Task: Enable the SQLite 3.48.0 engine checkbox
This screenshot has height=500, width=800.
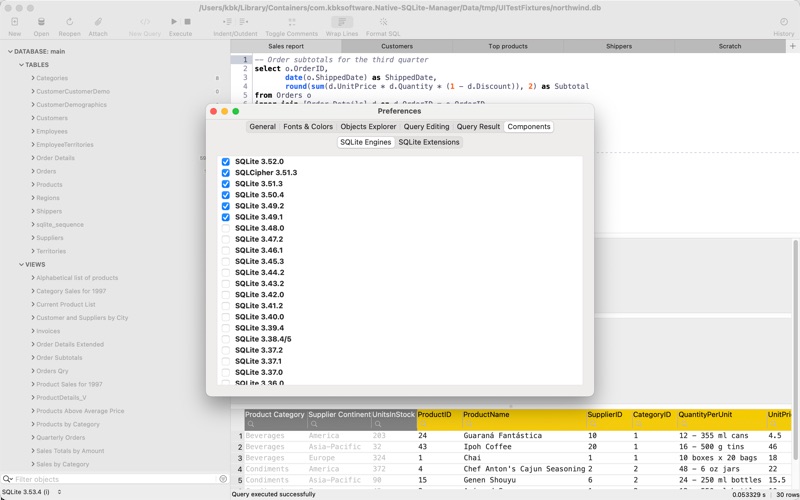Action: click(226, 228)
